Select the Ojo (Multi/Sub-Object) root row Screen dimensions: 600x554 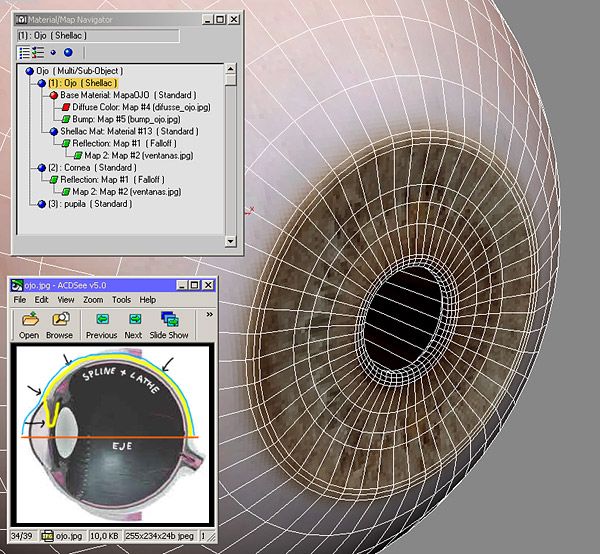coord(80,71)
